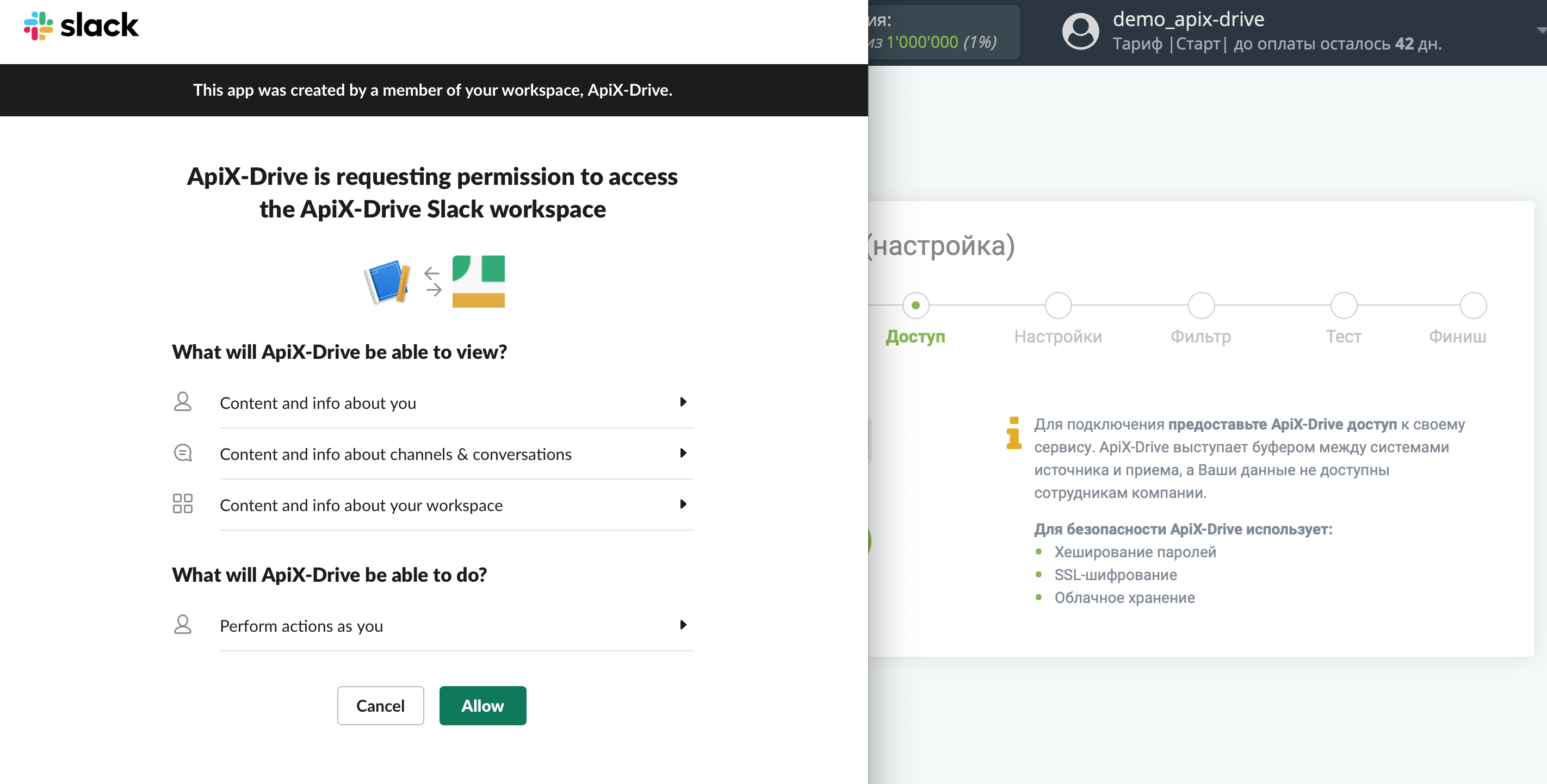The image size is (1547, 784).
Task: Click person icon beside Content and info about you
Action: 183,402
